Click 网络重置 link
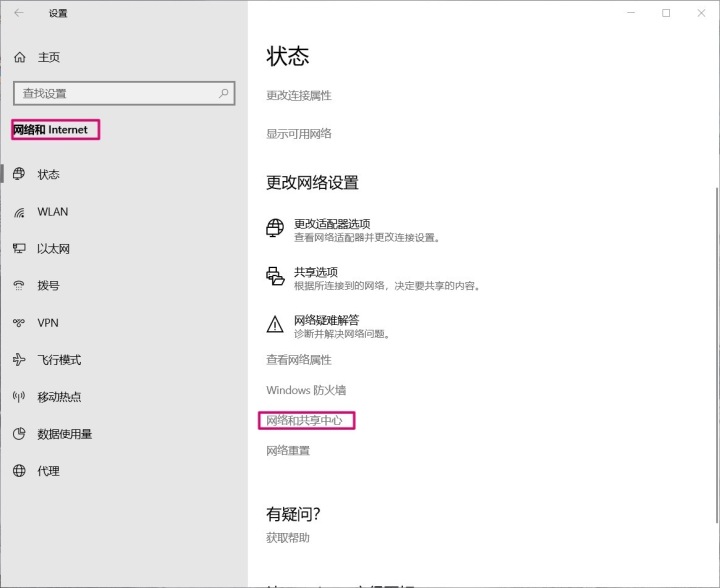Image resolution: width=720 pixels, height=588 pixels. [x=288, y=451]
